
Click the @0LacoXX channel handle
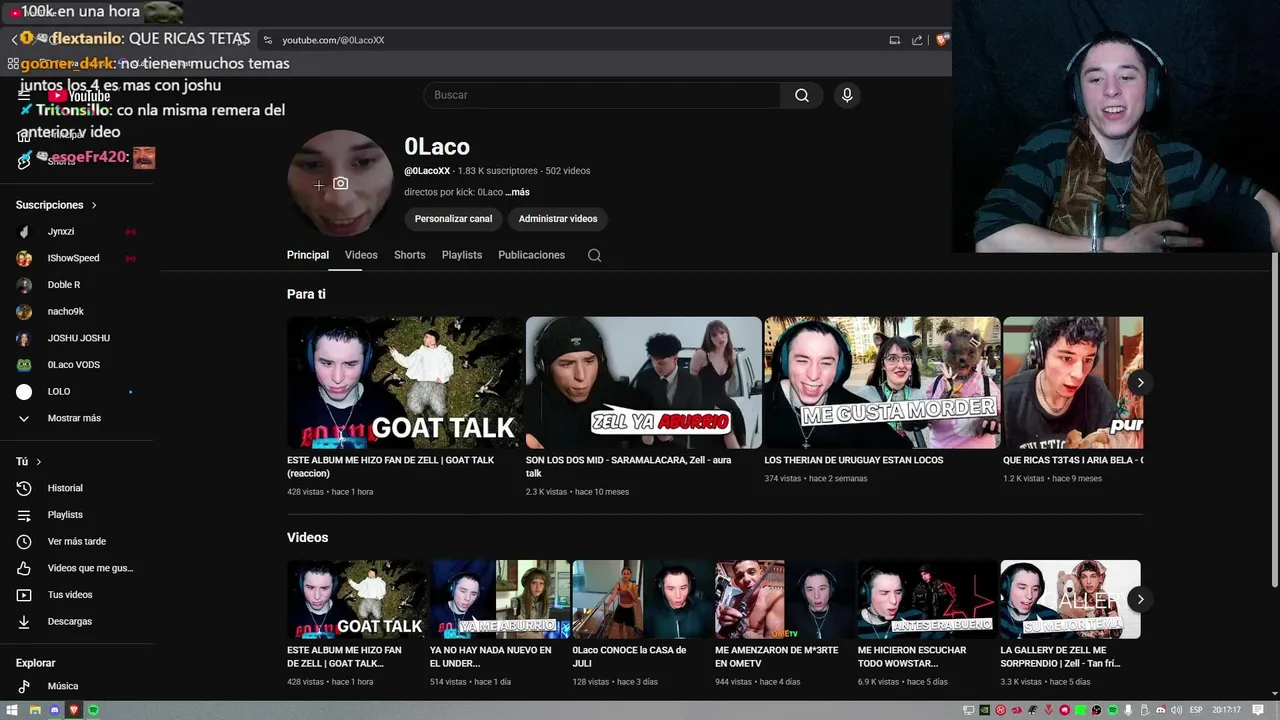427,171
